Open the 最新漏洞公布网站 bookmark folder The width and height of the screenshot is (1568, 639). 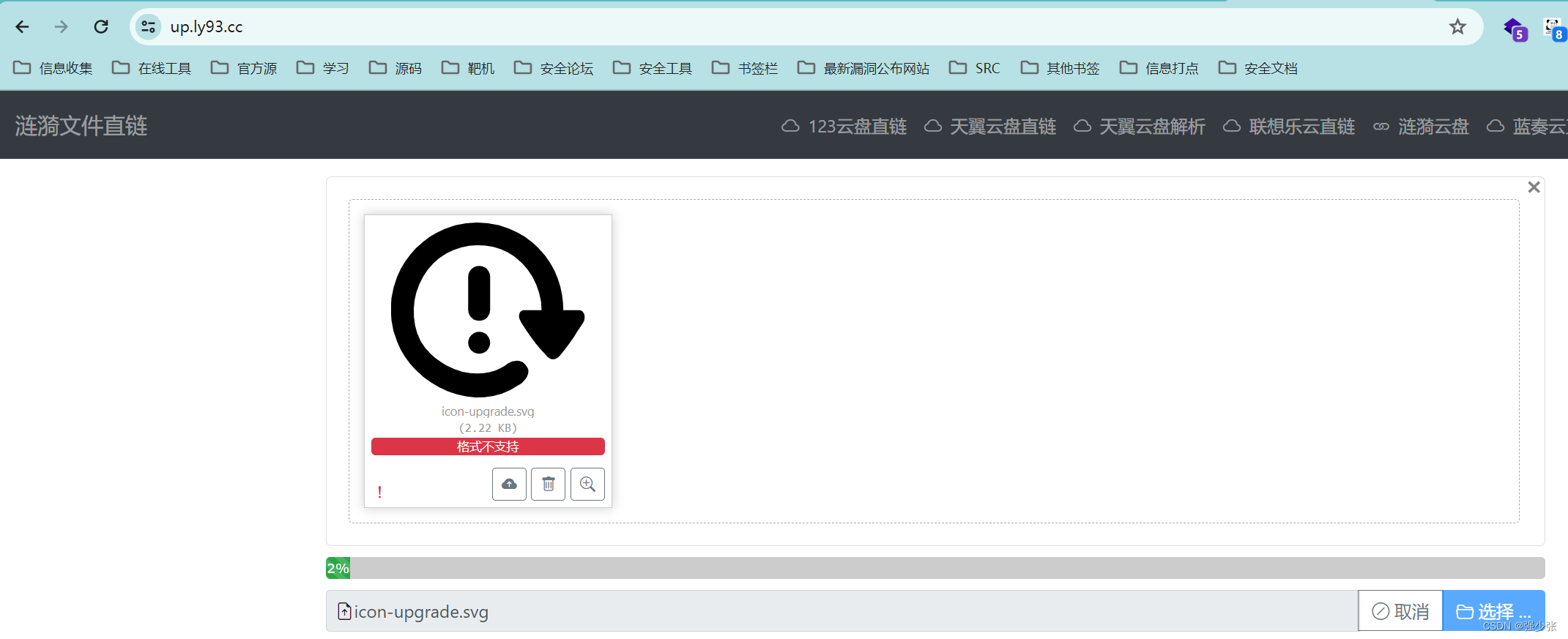point(863,68)
